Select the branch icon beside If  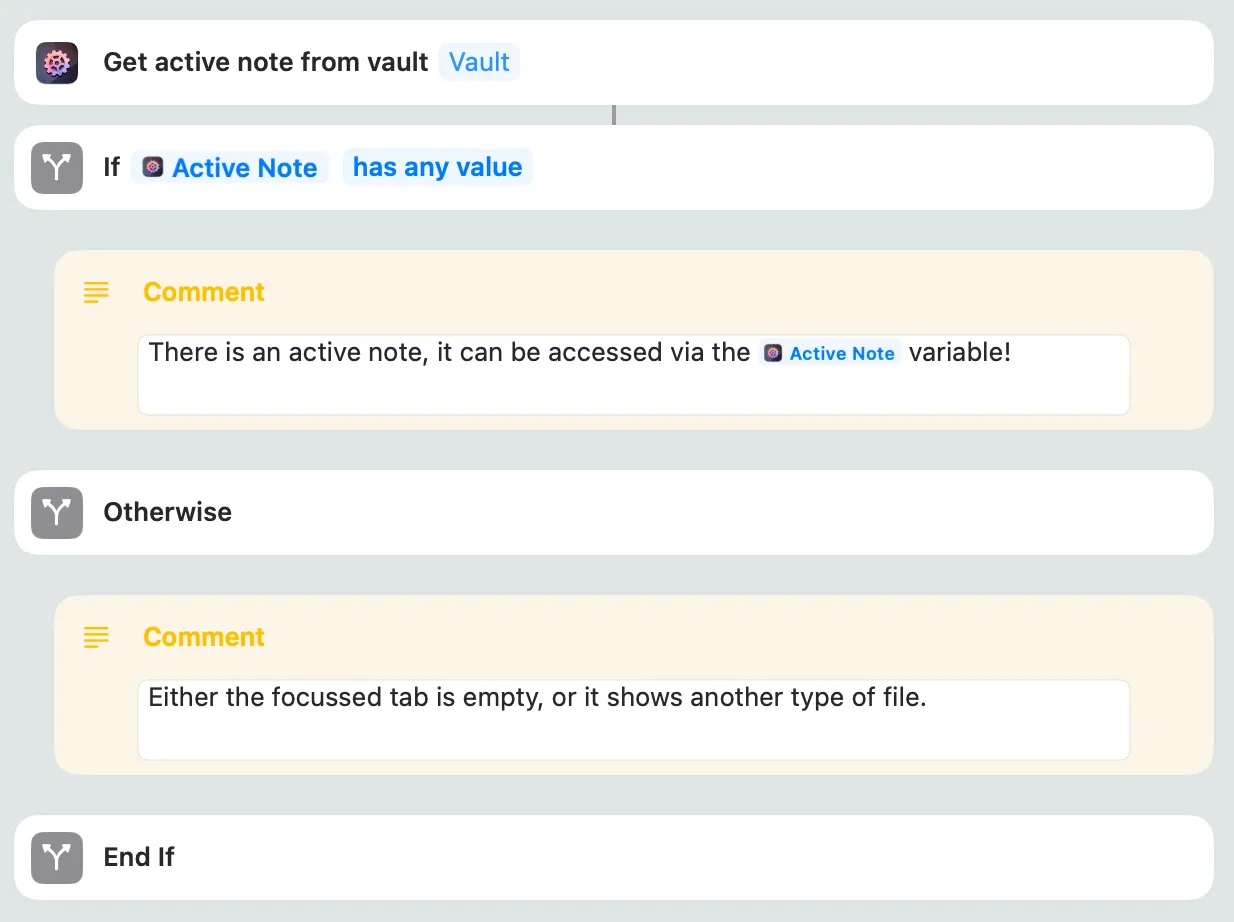click(x=57, y=167)
